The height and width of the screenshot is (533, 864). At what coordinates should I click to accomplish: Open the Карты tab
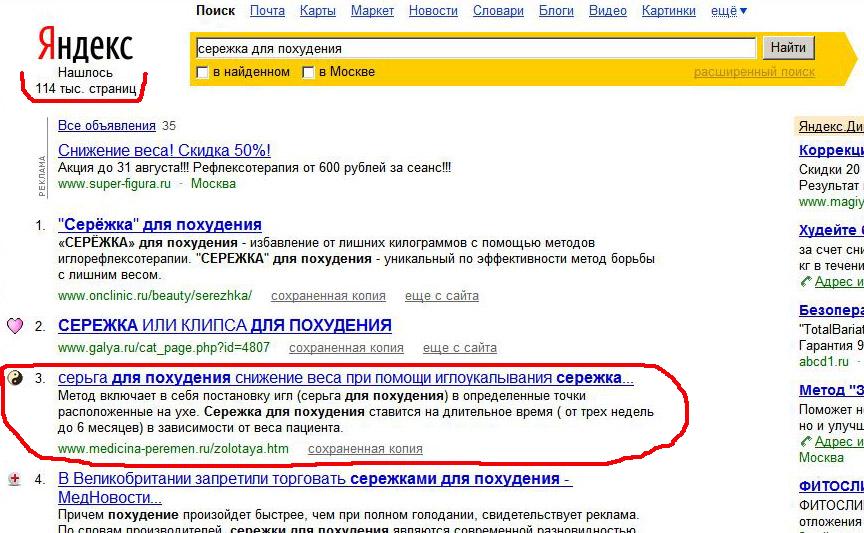pos(317,10)
